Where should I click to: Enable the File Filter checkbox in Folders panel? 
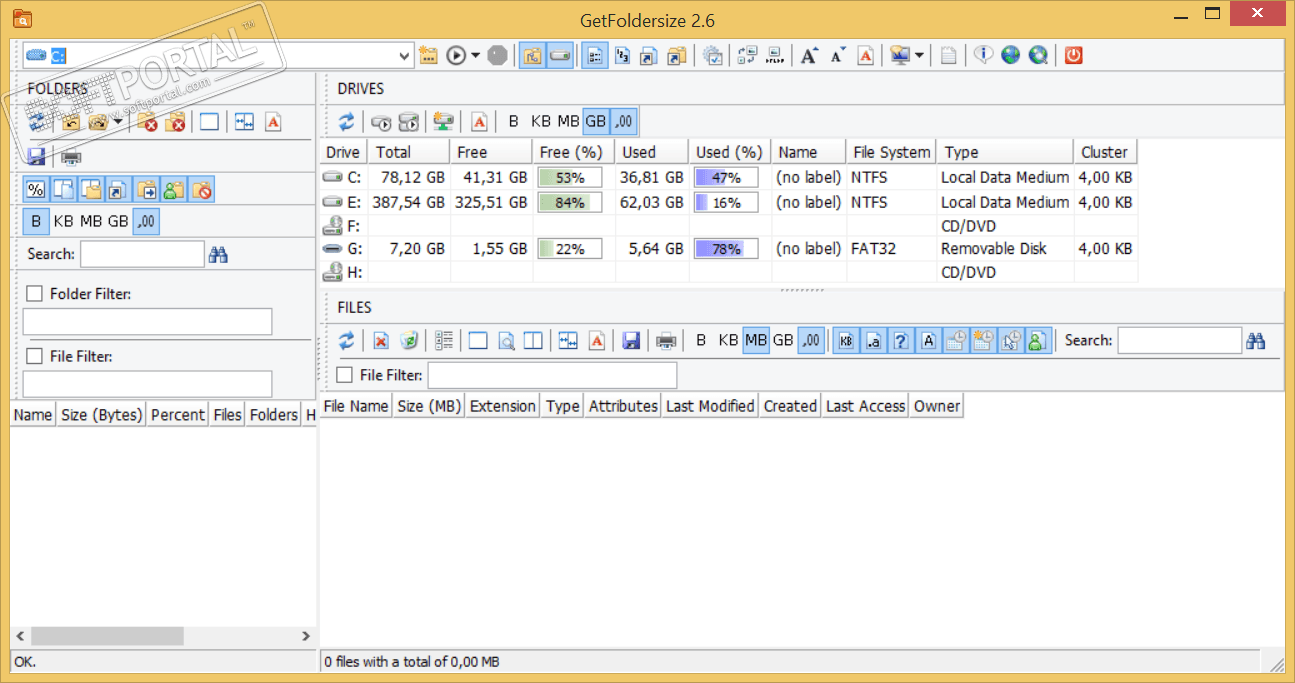[x=35, y=356]
